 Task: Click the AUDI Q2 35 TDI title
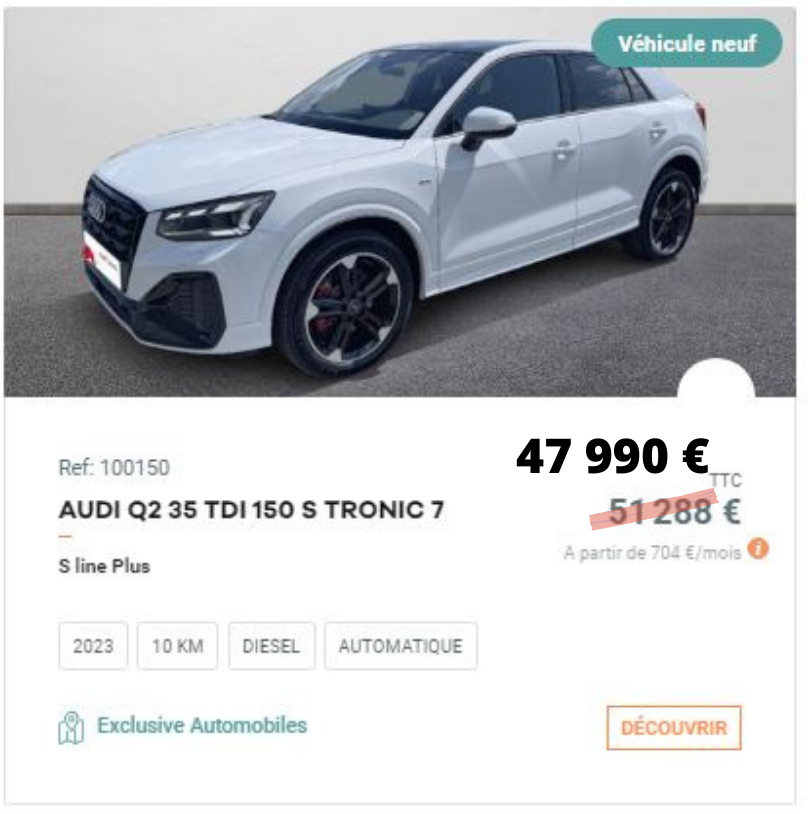coord(252,510)
